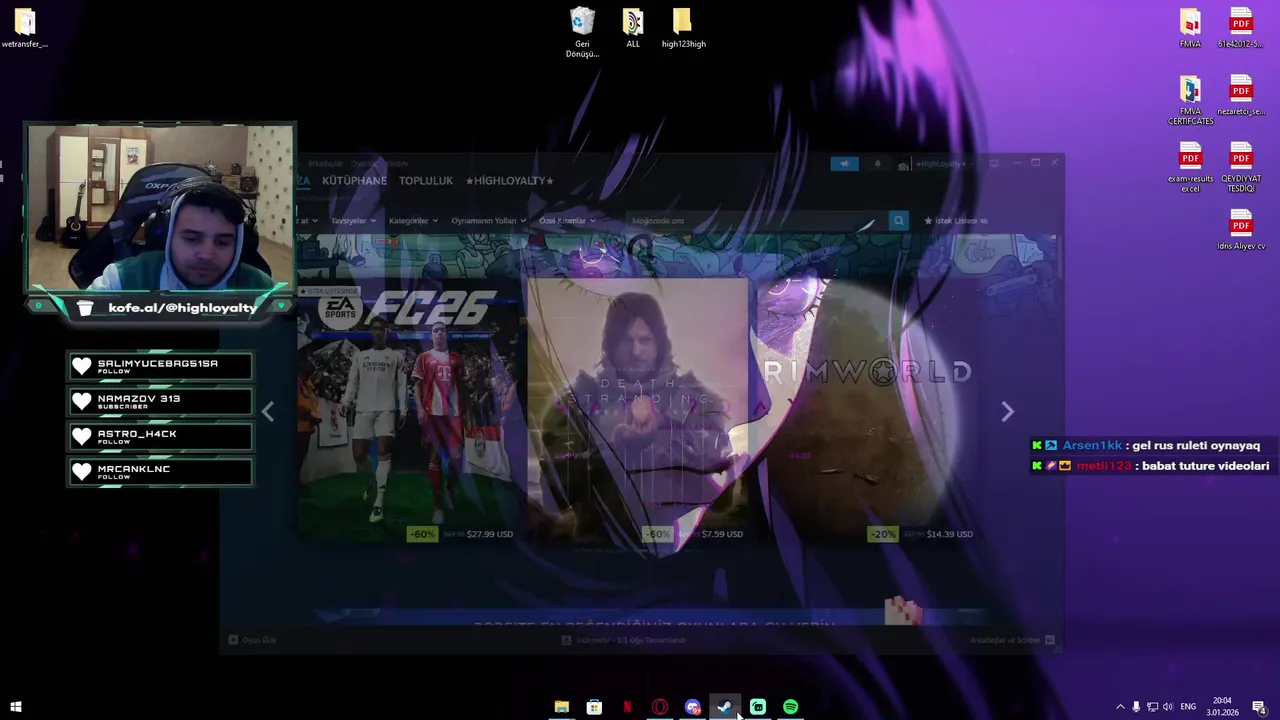Select the Geri Dönüşüm recycle bin icon
The image size is (1280, 720).
pos(582,32)
